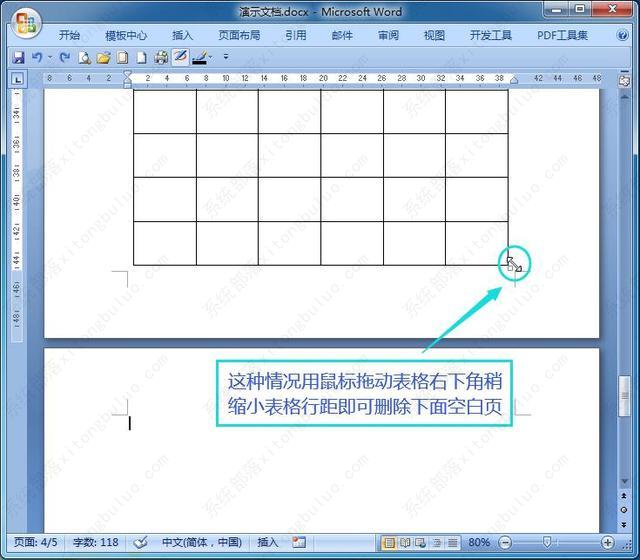Open the 页面布局 tab
640x560 pixels.
click(240, 35)
